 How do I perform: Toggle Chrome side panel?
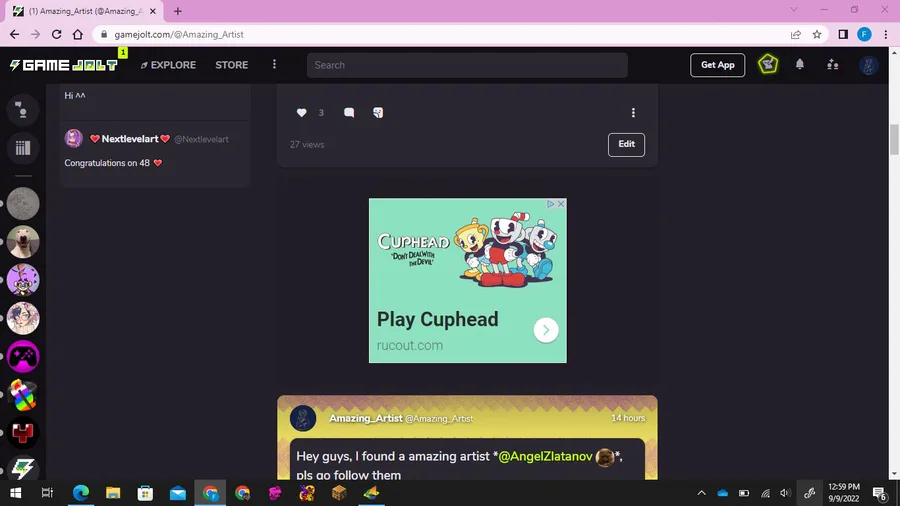coord(843,34)
